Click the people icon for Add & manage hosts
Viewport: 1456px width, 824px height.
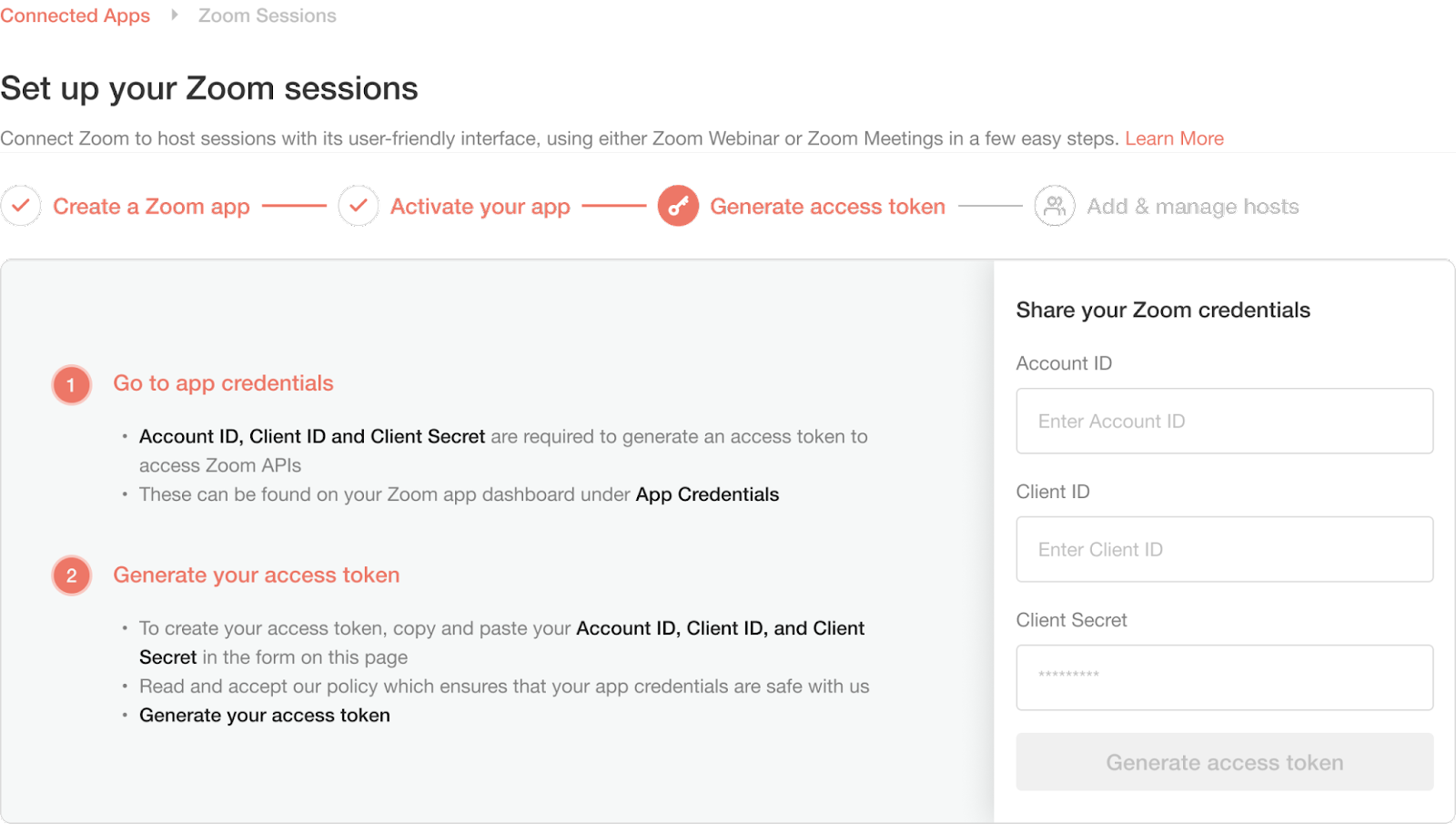(x=1055, y=206)
